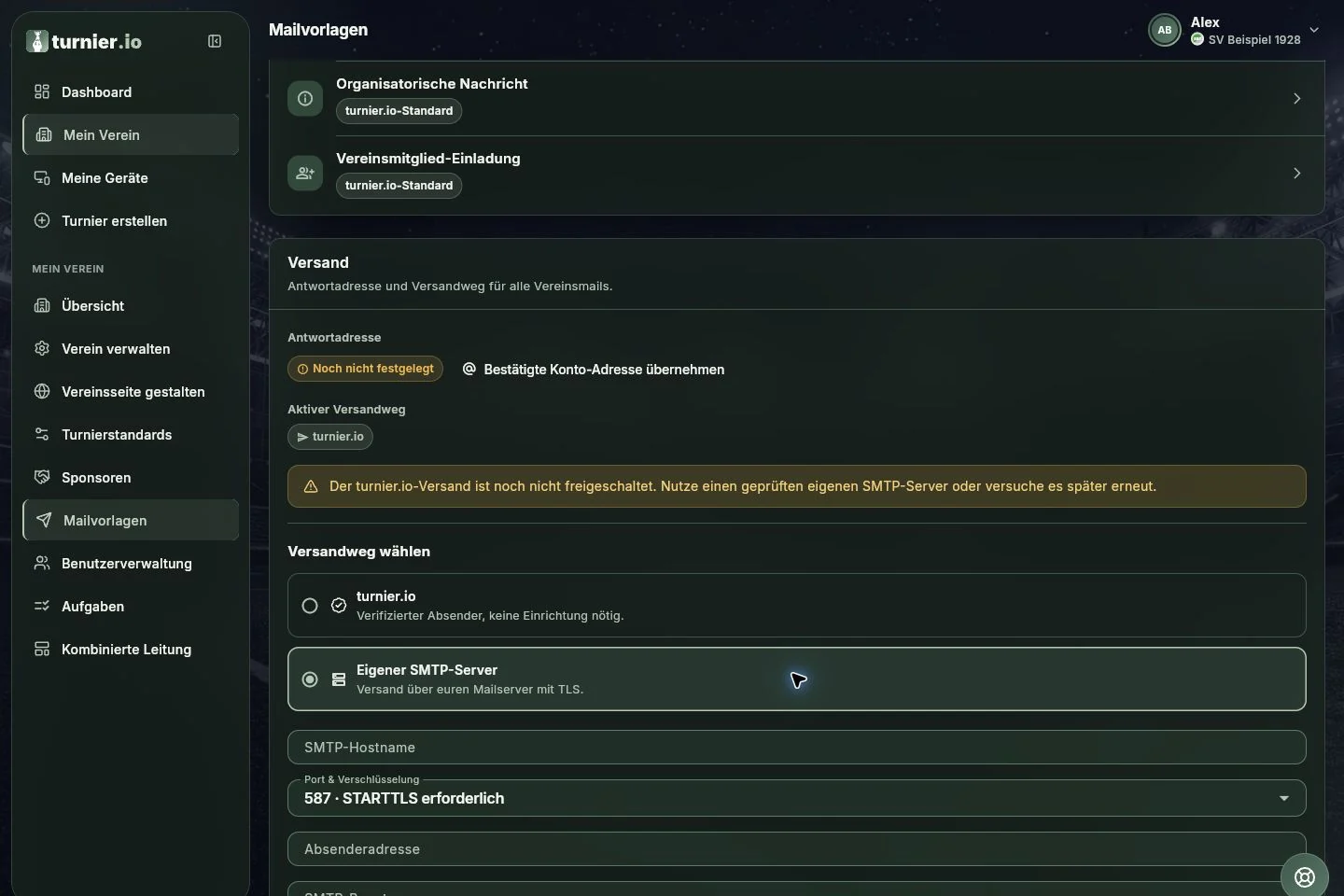Open the Port & Verschlüsselung dropdown
The width and height of the screenshot is (1344, 896).
tap(797, 798)
